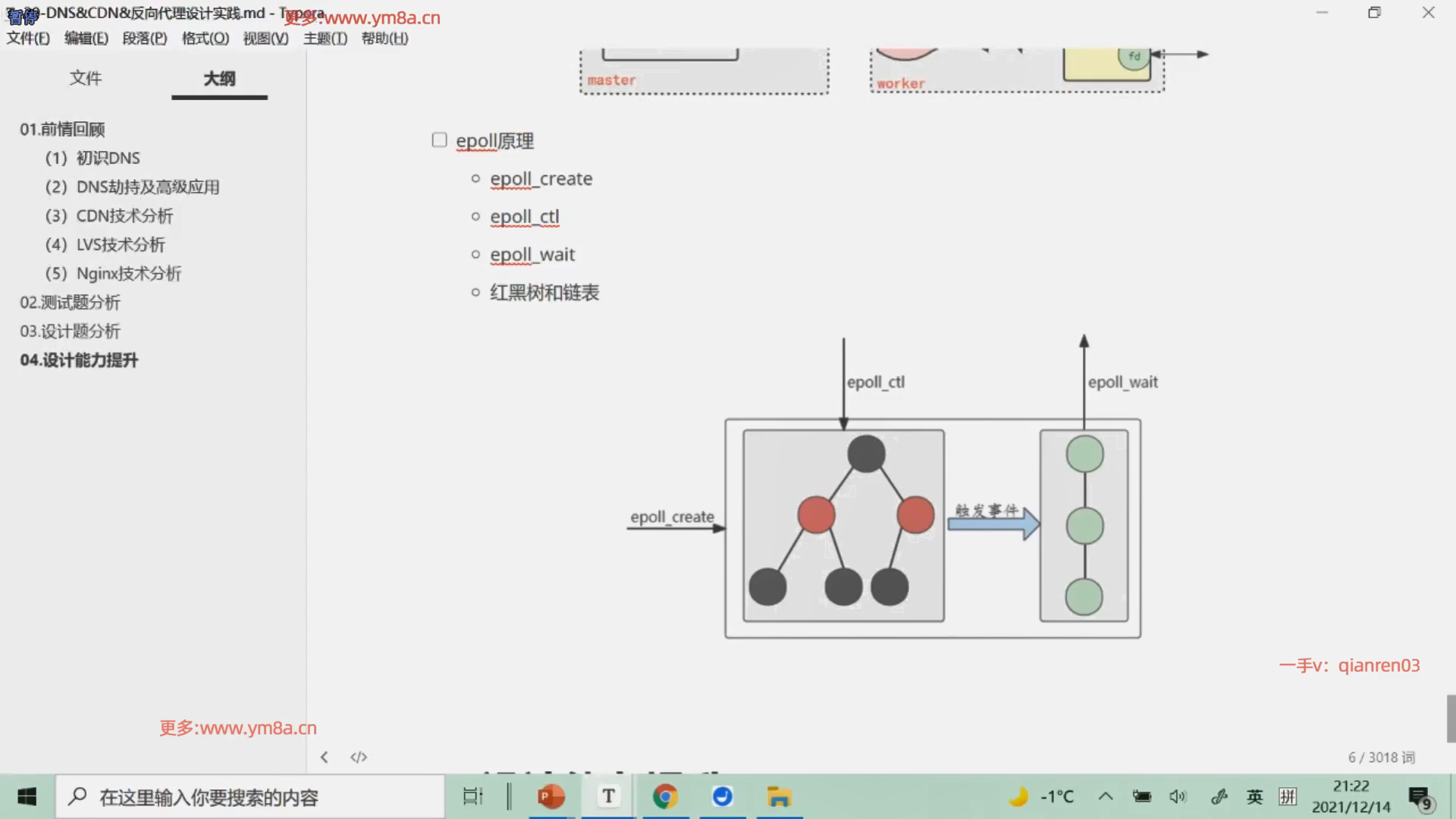Image resolution: width=1456 pixels, height=819 pixels.
Task: Open Typora icon in taskbar
Action: click(608, 796)
